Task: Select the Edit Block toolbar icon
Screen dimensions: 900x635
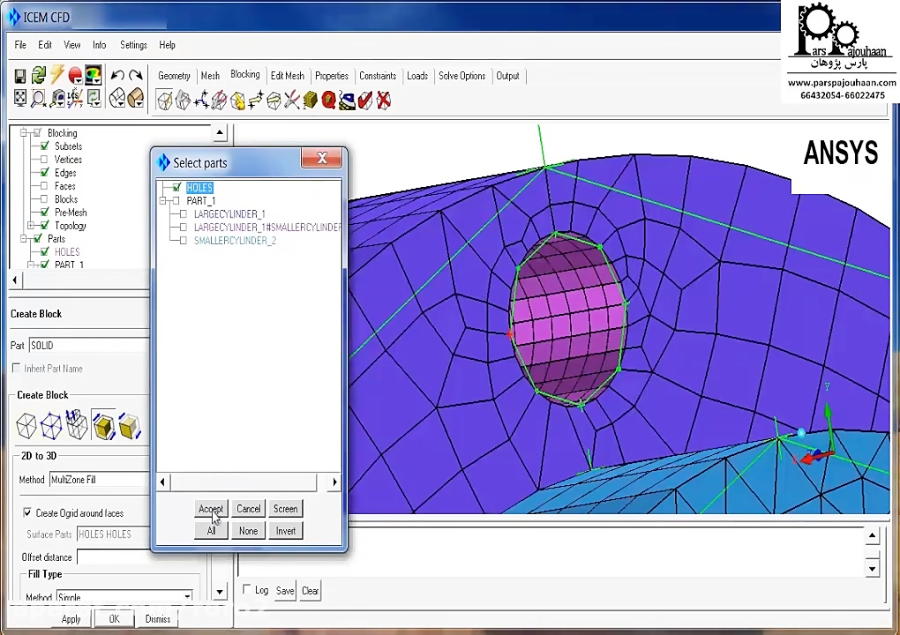Action: tap(219, 100)
